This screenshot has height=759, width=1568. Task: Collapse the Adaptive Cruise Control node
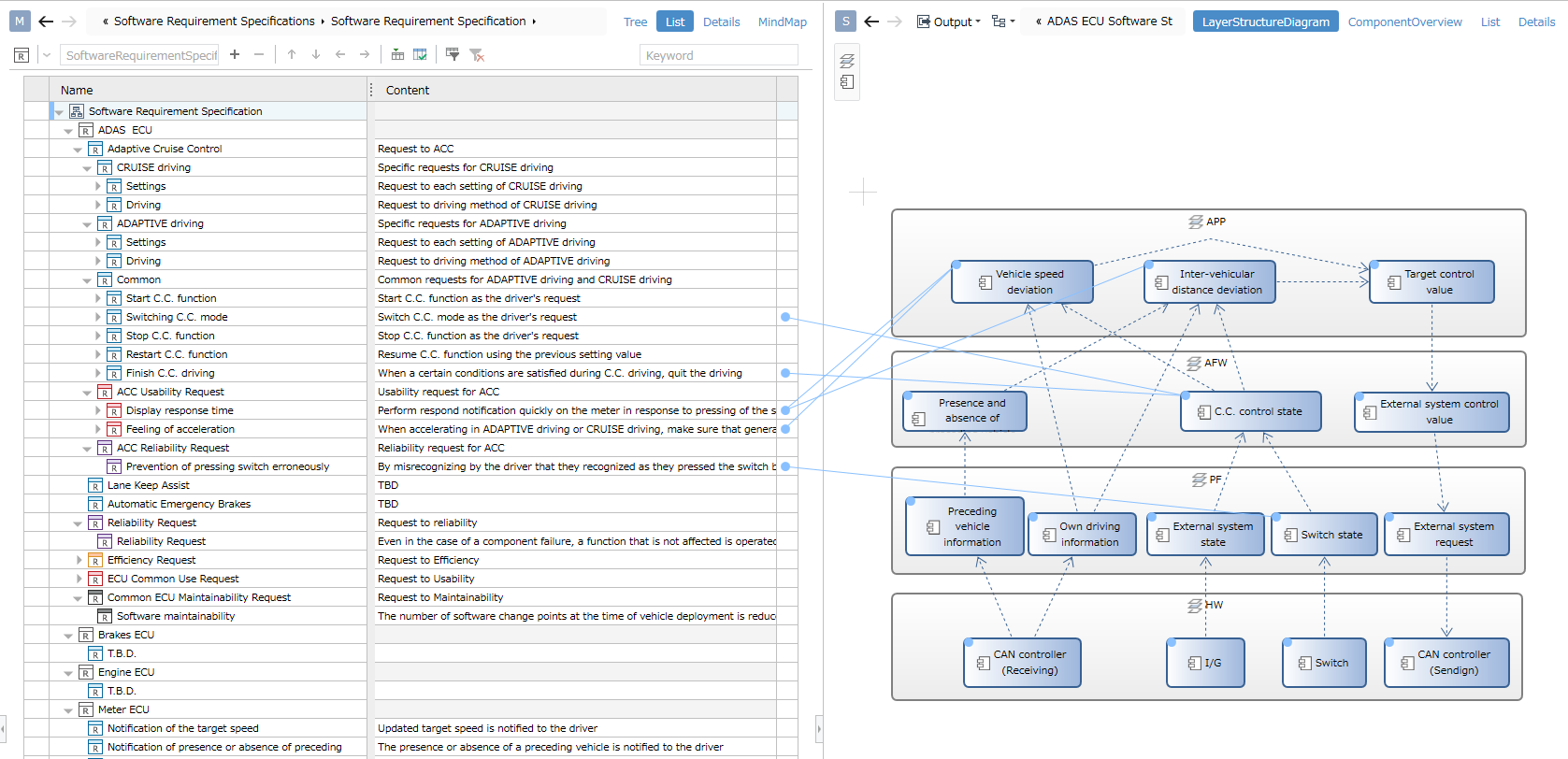point(78,150)
